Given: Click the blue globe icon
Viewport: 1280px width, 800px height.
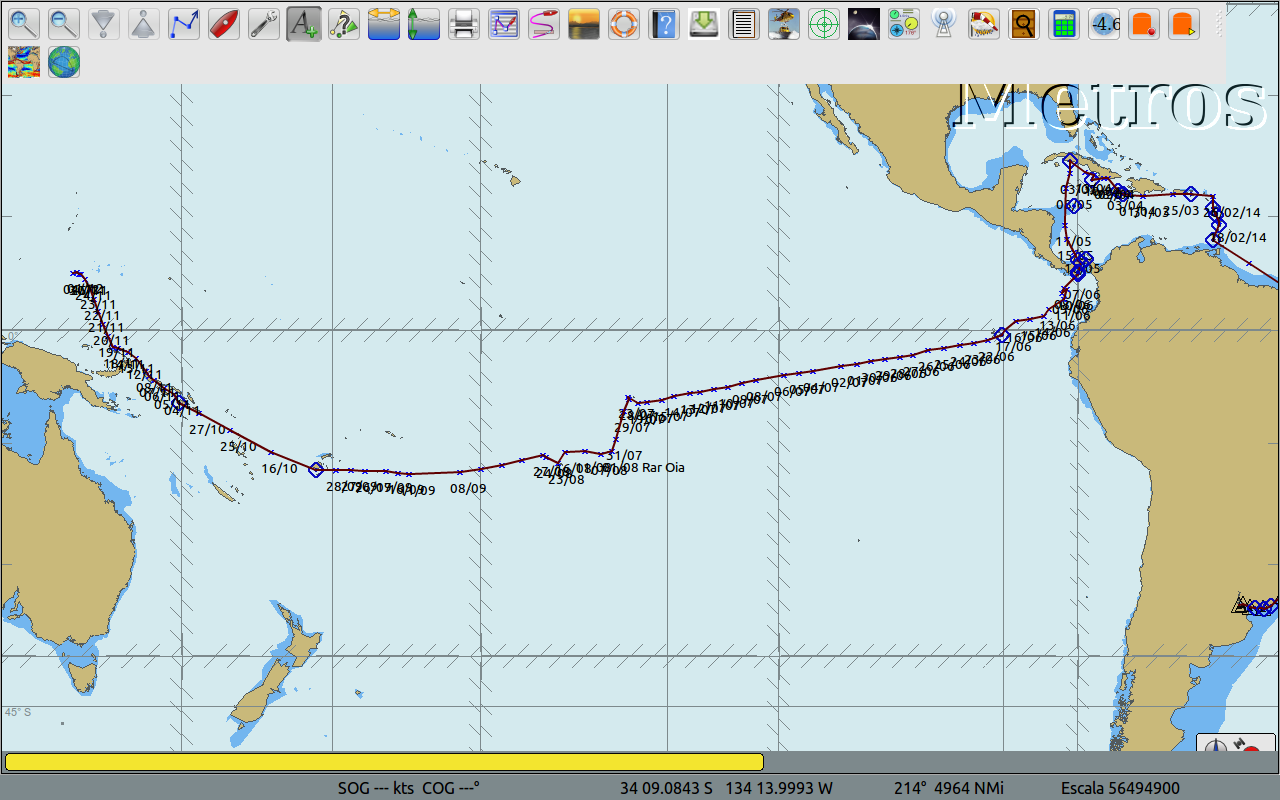Looking at the screenshot, I should (64, 62).
